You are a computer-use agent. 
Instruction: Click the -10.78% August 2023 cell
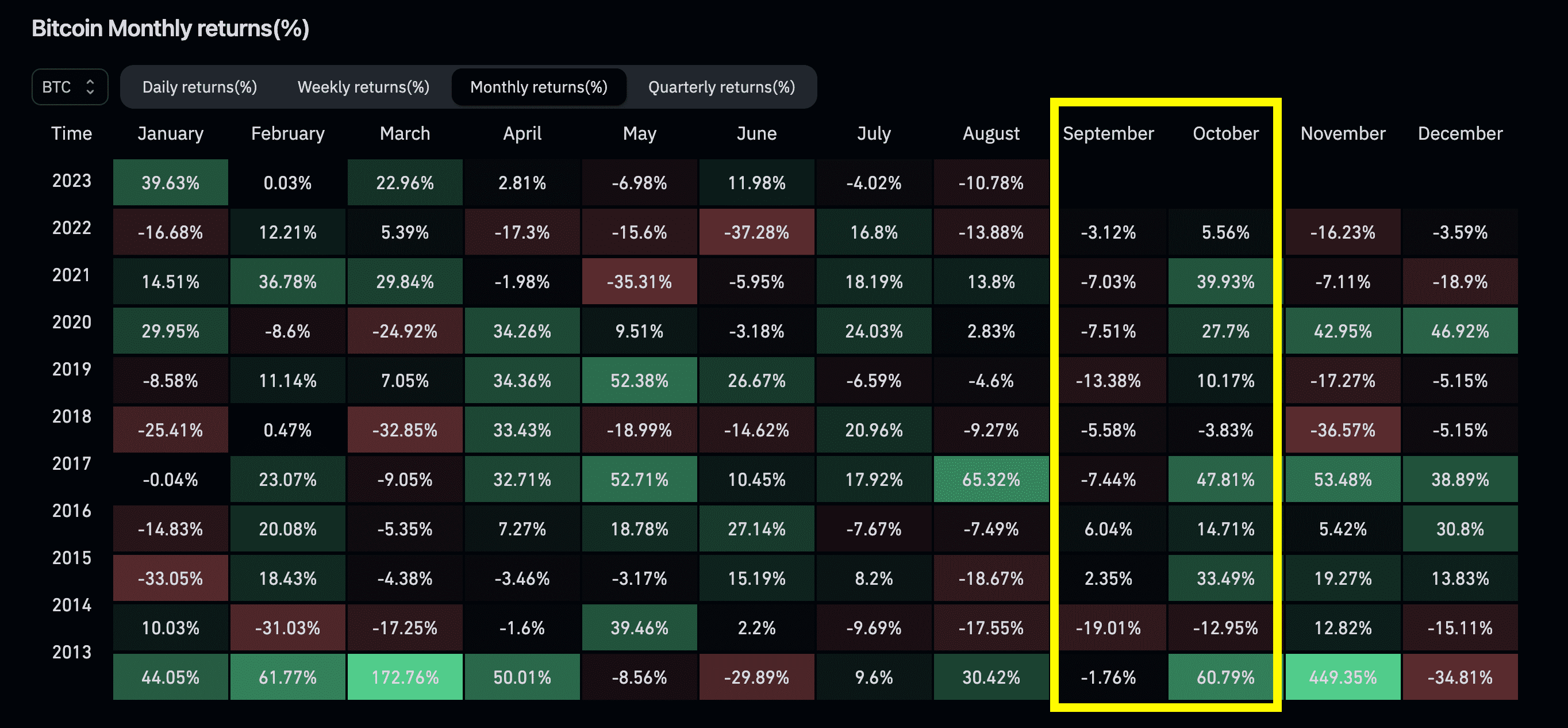pyautogui.click(x=991, y=183)
